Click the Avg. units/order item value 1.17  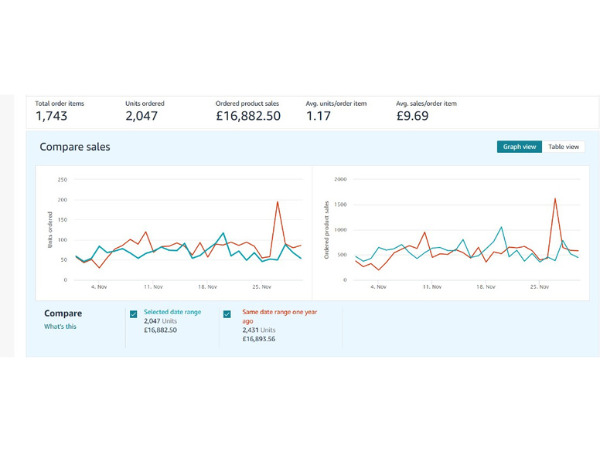tap(319, 116)
